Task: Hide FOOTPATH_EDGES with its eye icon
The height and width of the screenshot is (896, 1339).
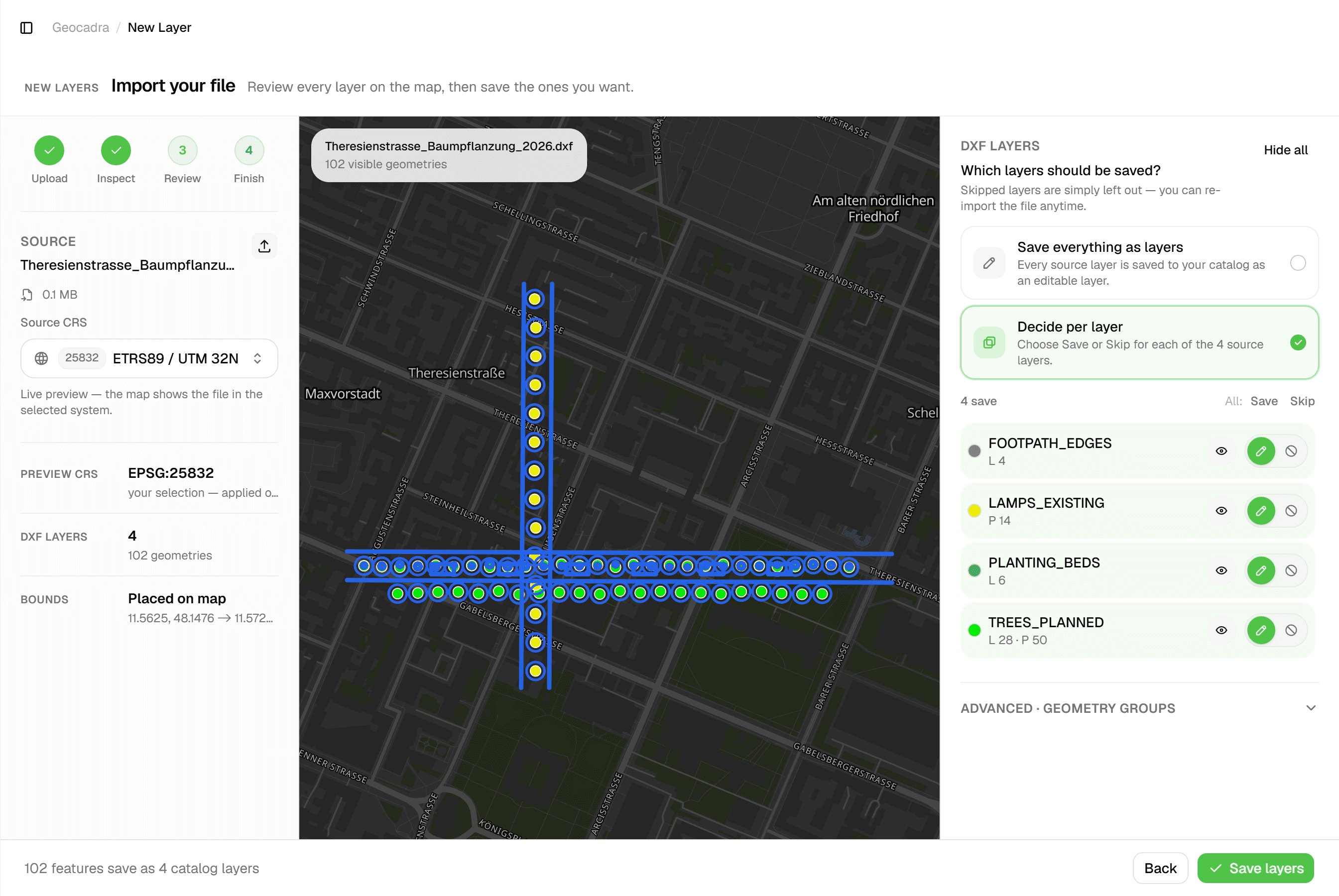Action: click(x=1221, y=451)
